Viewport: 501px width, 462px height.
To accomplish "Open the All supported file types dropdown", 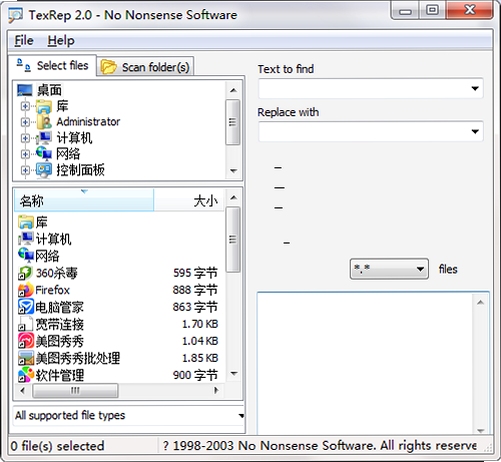I will point(128,415).
